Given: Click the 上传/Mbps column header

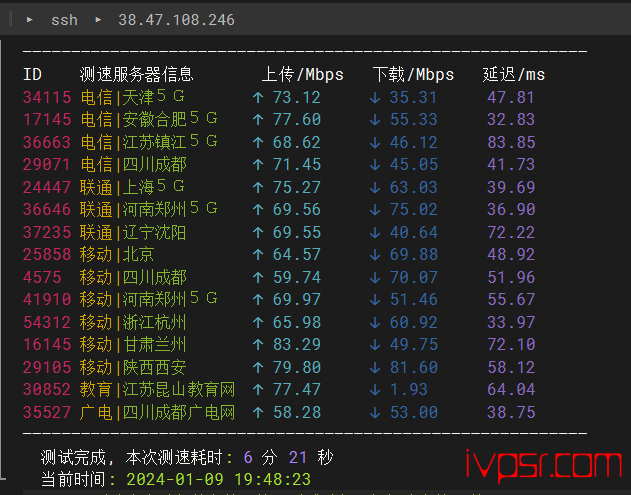Looking at the screenshot, I should point(302,74).
